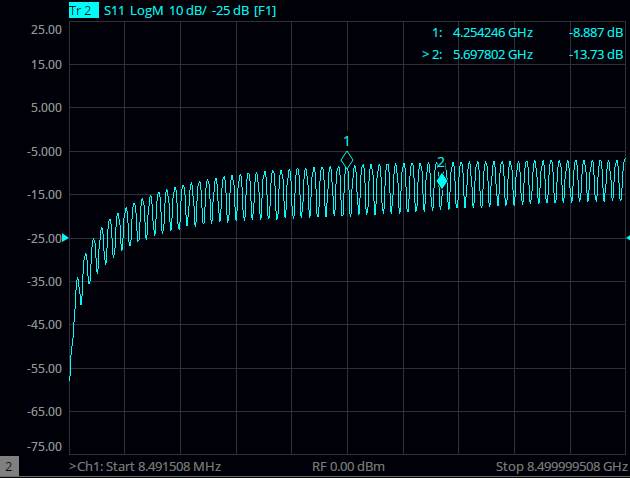The width and height of the screenshot is (630, 478).
Task: Click the [F1] indicator in trace header
Action: coord(265,10)
